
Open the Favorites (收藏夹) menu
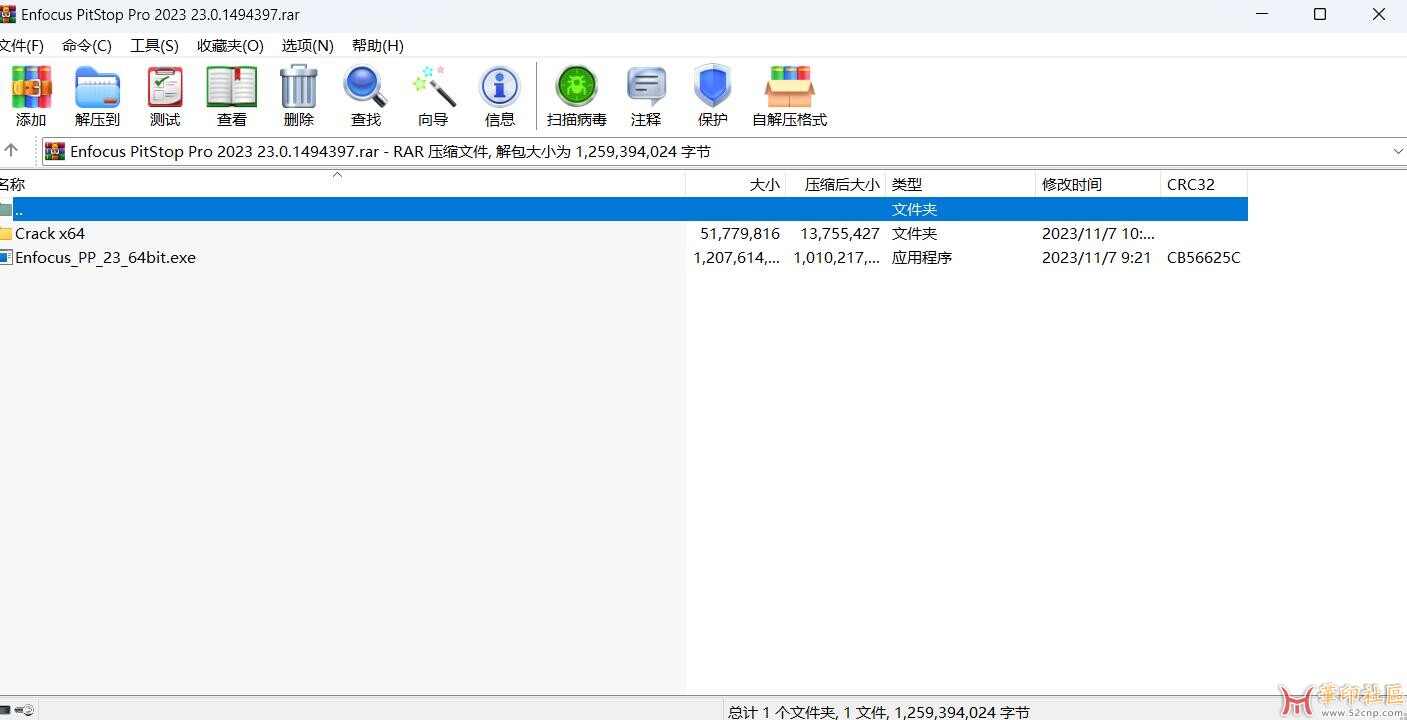click(230, 46)
